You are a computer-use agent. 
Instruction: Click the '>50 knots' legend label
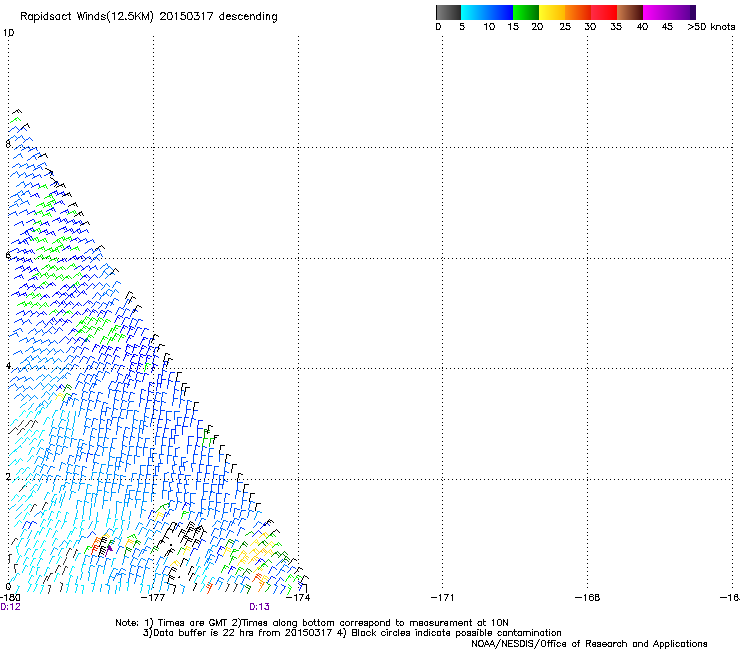[x=711, y=27]
